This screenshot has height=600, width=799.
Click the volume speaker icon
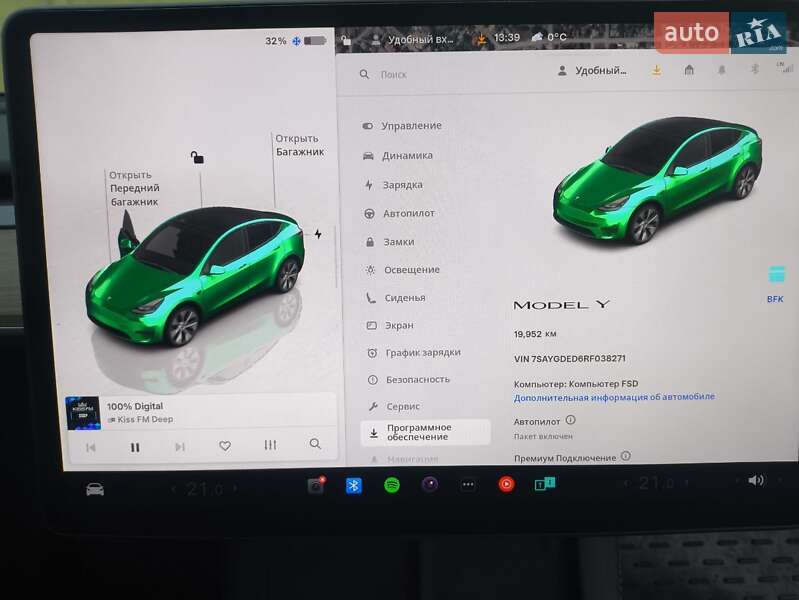pyautogui.click(x=756, y=480)
